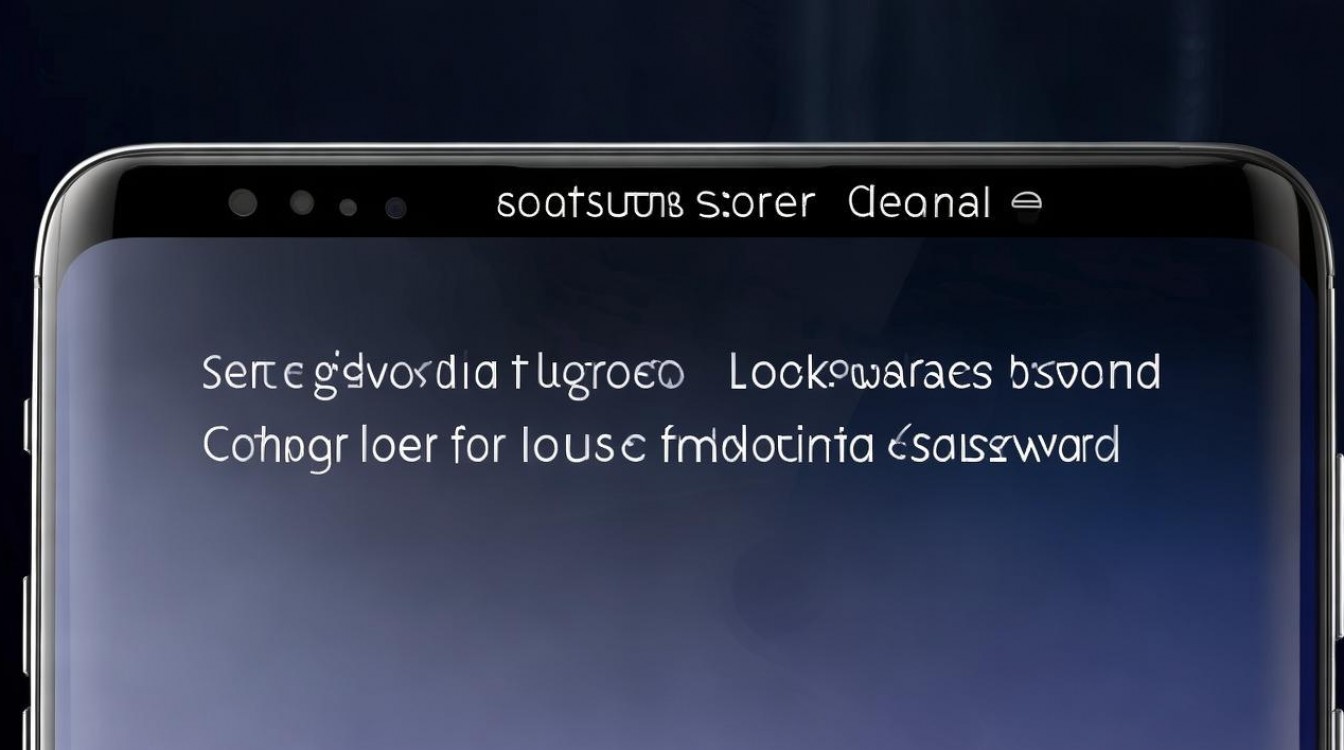Click the word "bsvond"
Image resolution: width=1344 pixels, height=750 pixels.
[x=1082, y=373]
